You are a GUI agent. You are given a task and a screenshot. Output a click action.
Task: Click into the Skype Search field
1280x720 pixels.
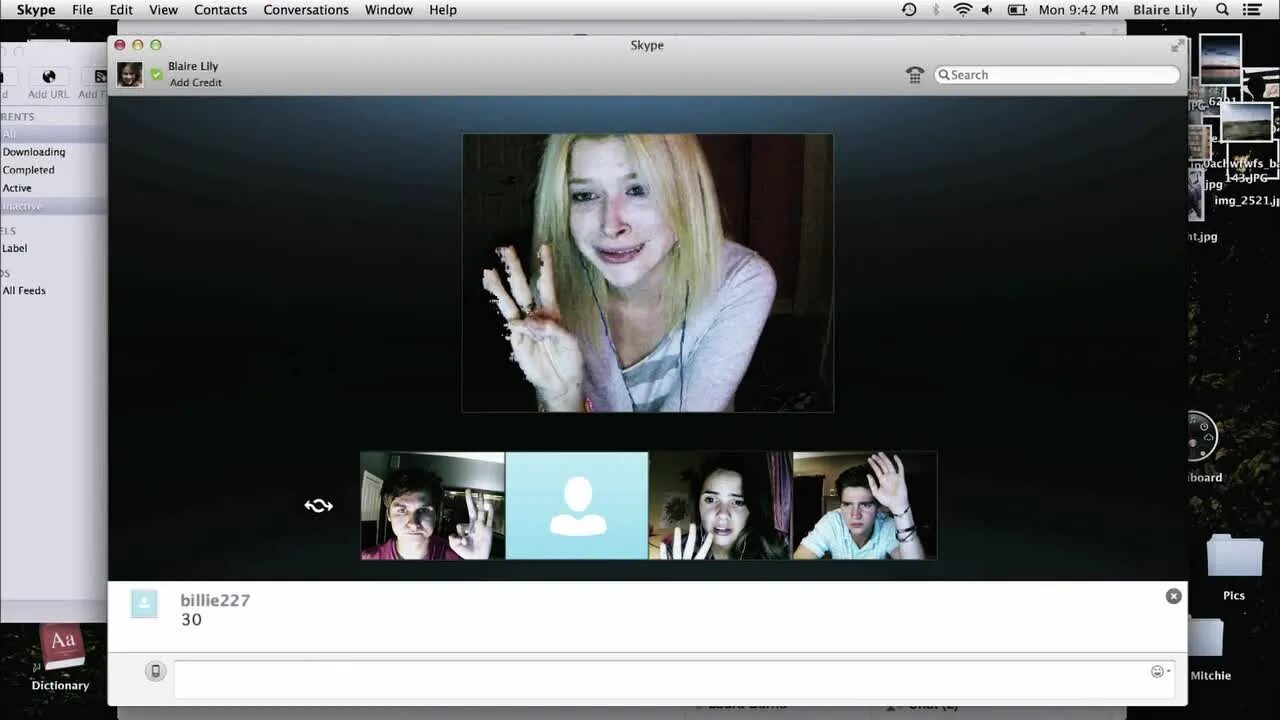click(1057, 75)
